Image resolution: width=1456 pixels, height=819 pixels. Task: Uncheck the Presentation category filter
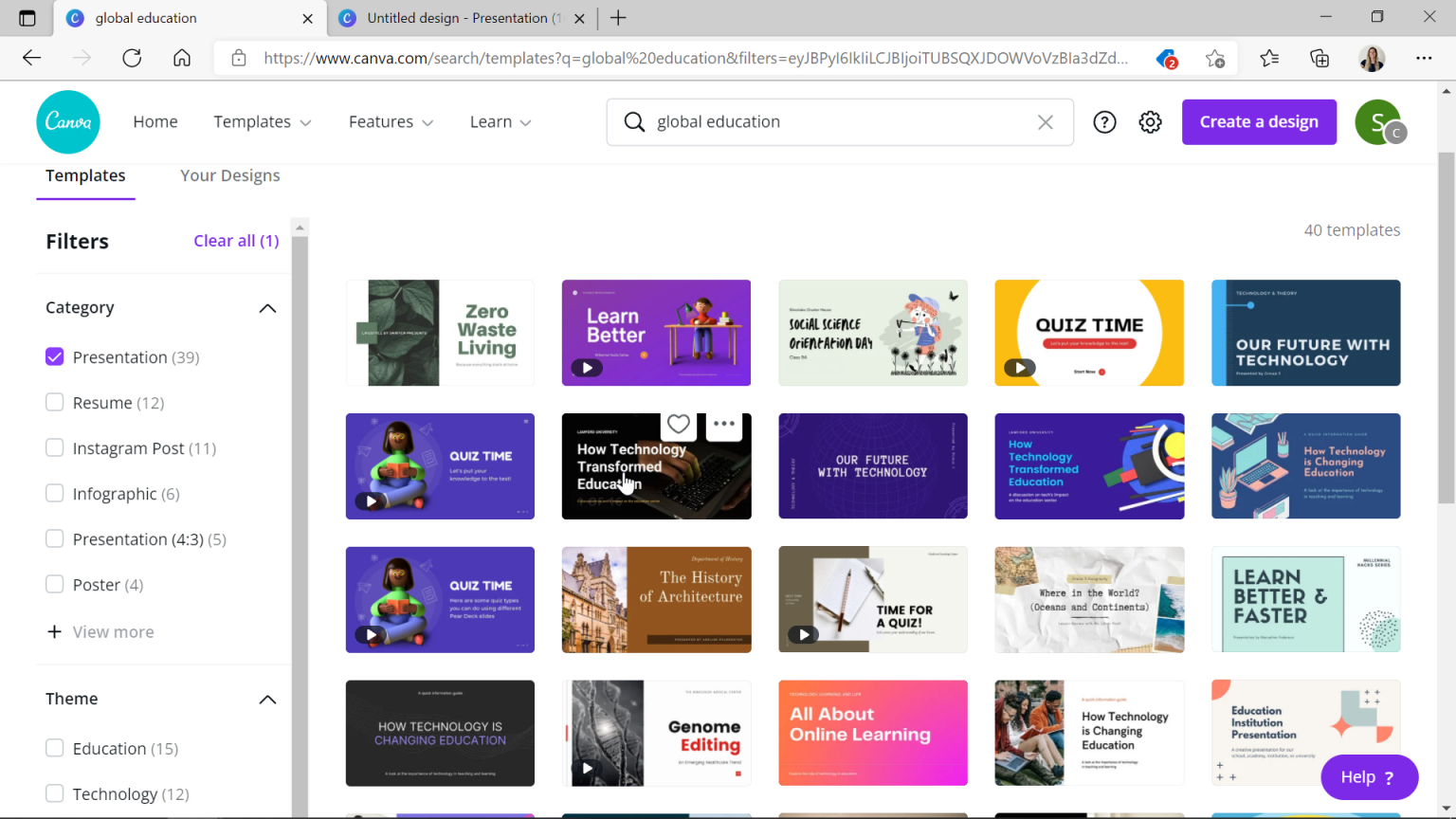(x=54, y=356)
